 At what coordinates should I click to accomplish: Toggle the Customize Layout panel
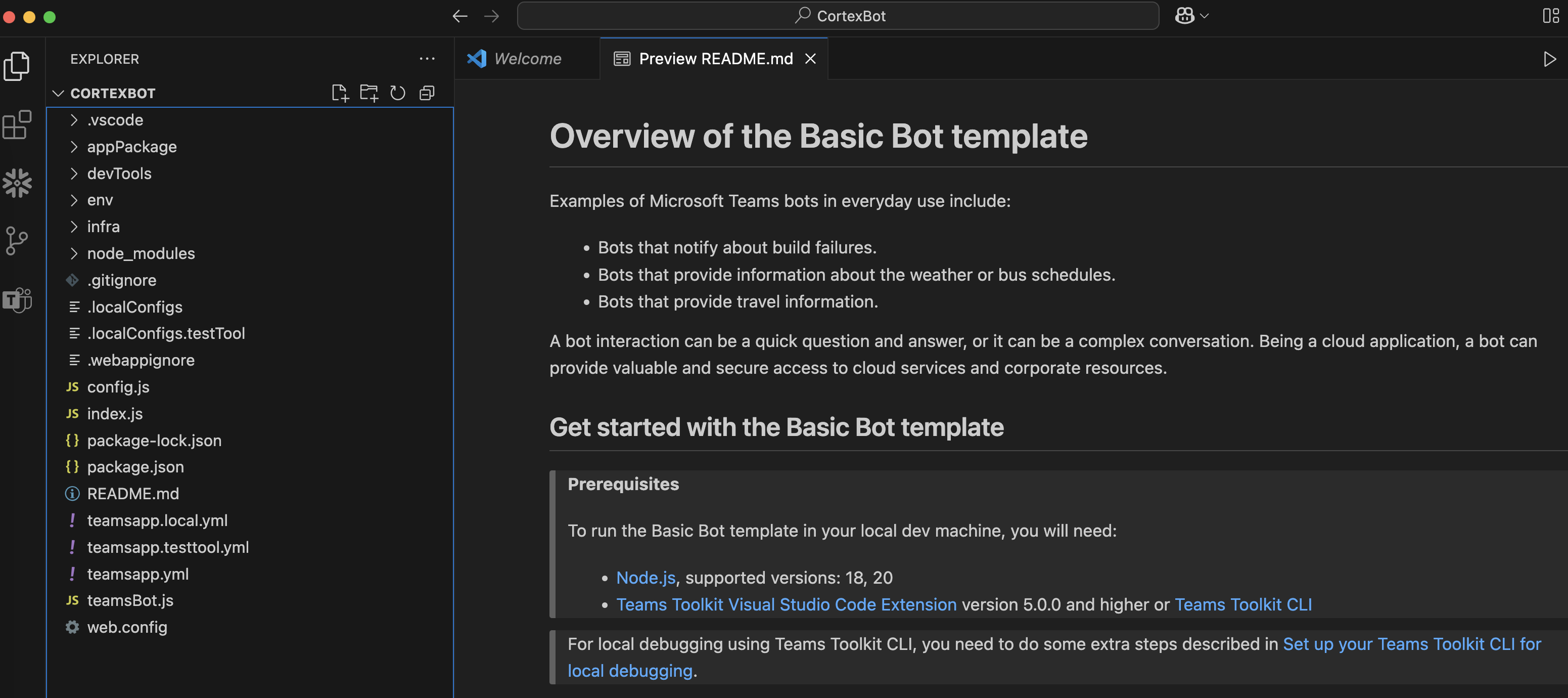[1550, 15]
